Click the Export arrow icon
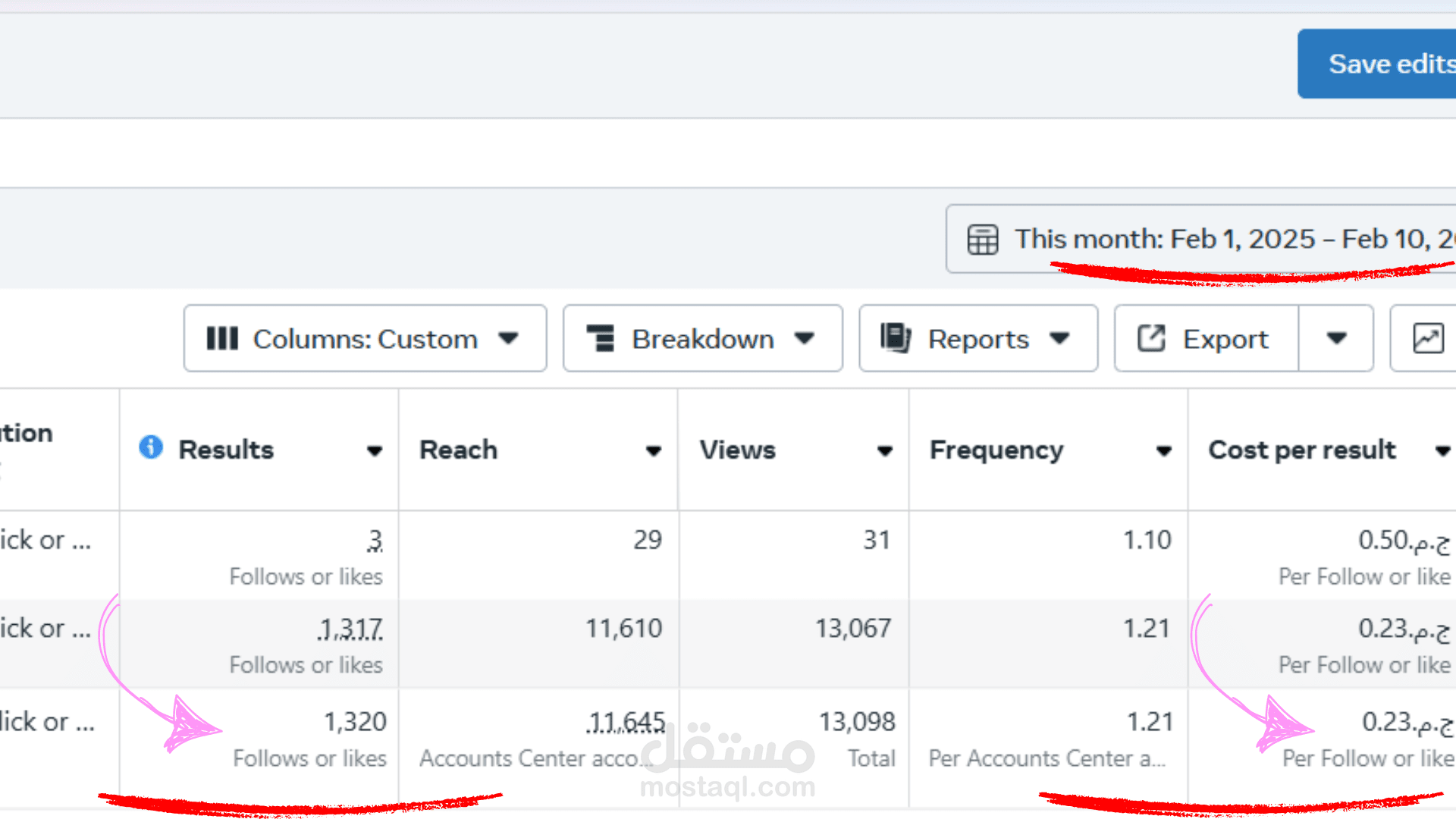The image size is (1456, 819). tap(1151, 338)
